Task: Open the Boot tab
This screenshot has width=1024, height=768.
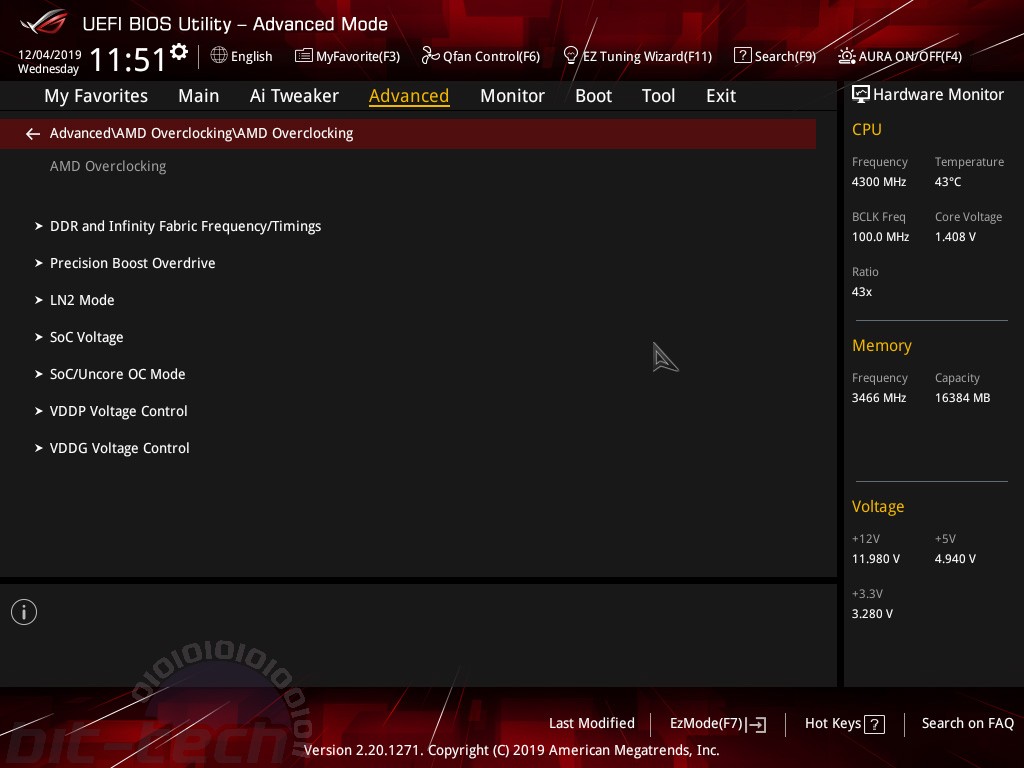Action: tap(593, 96)
